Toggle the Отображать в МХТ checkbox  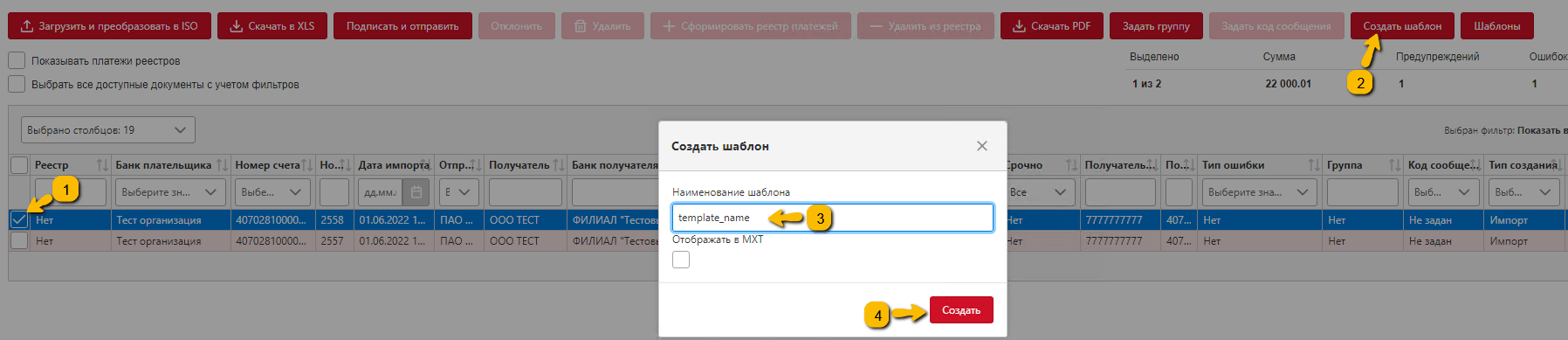681,260
